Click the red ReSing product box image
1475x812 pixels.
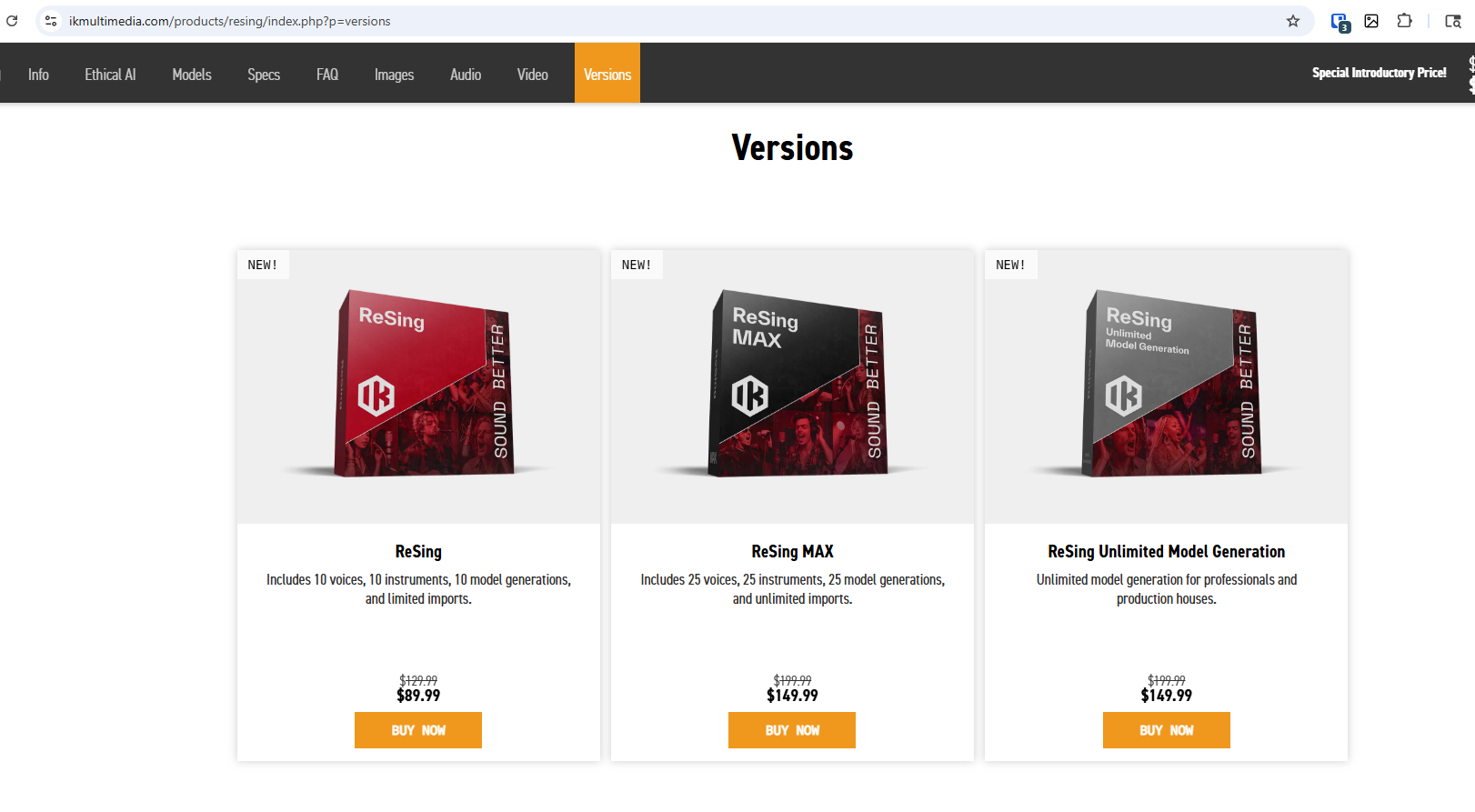click(x=421, y=384)
